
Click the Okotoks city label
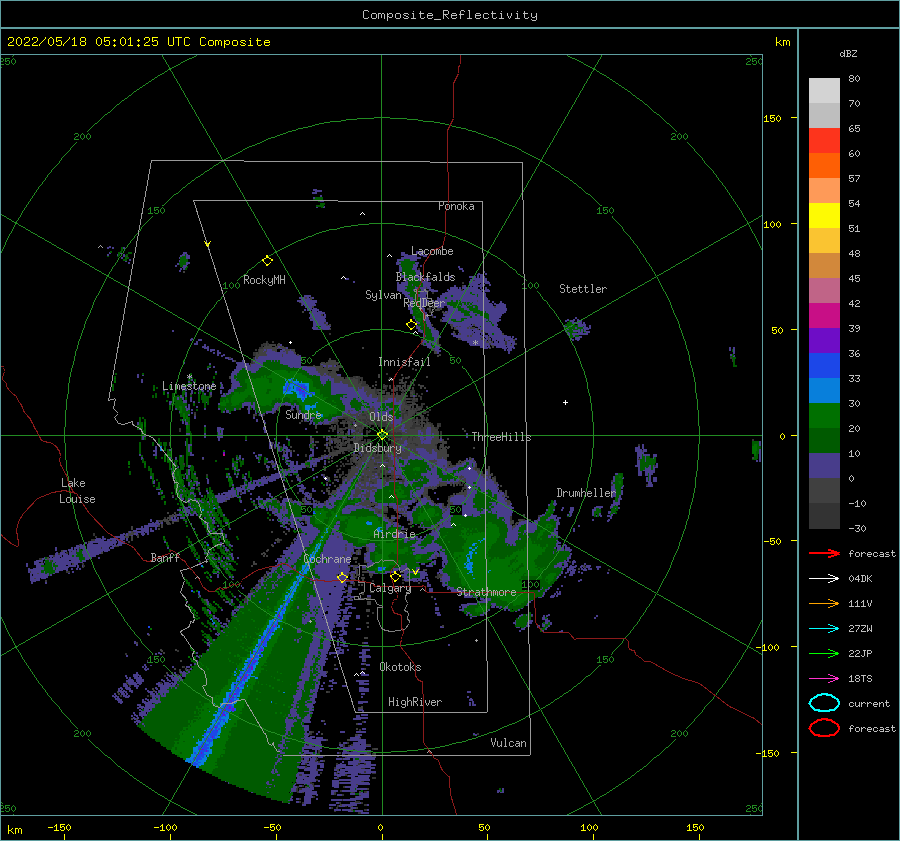tap(400, 667)
